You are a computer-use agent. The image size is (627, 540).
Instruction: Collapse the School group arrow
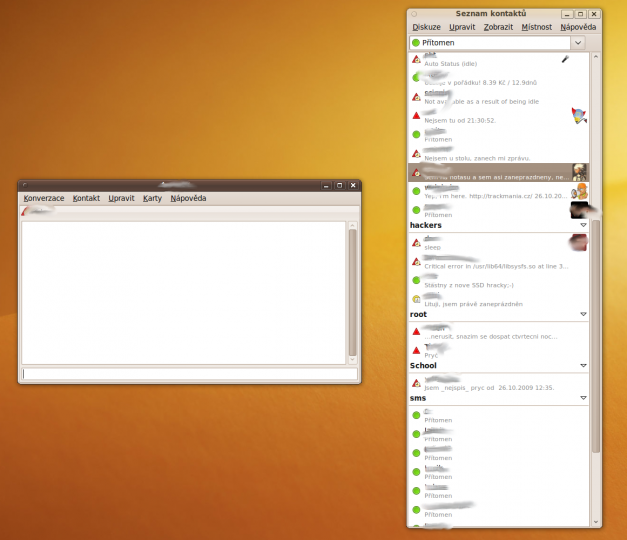click(x=583, y=366)
